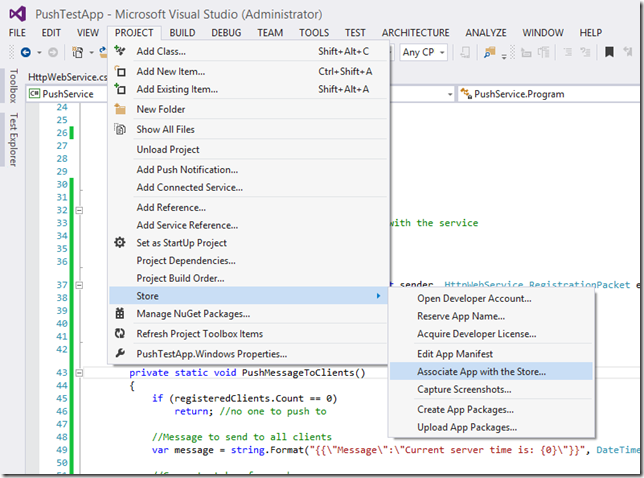
Task: Click the bookmark icon in the toolbar
Action: 609,52
